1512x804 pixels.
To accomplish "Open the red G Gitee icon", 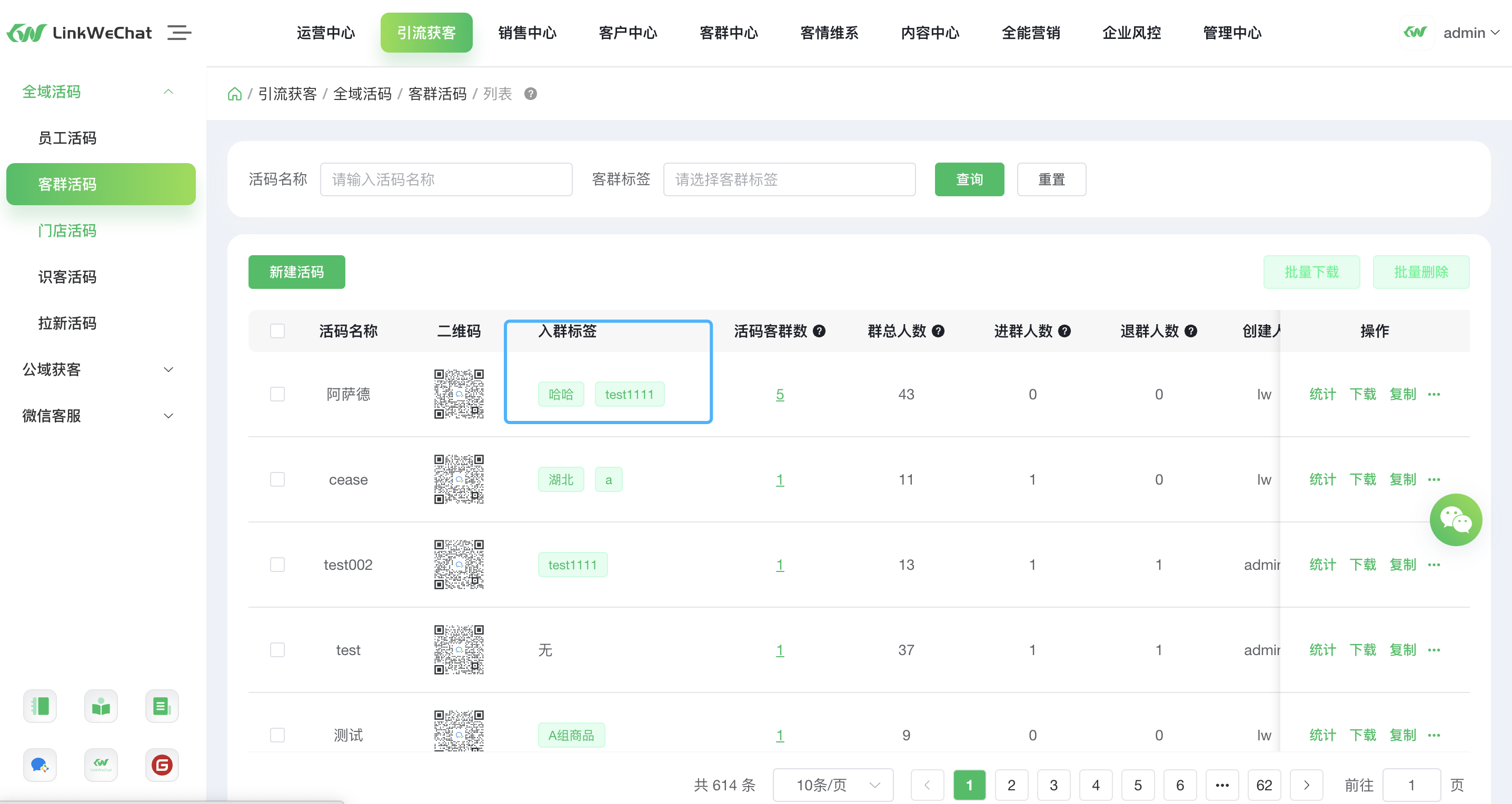I will [162, 765].
